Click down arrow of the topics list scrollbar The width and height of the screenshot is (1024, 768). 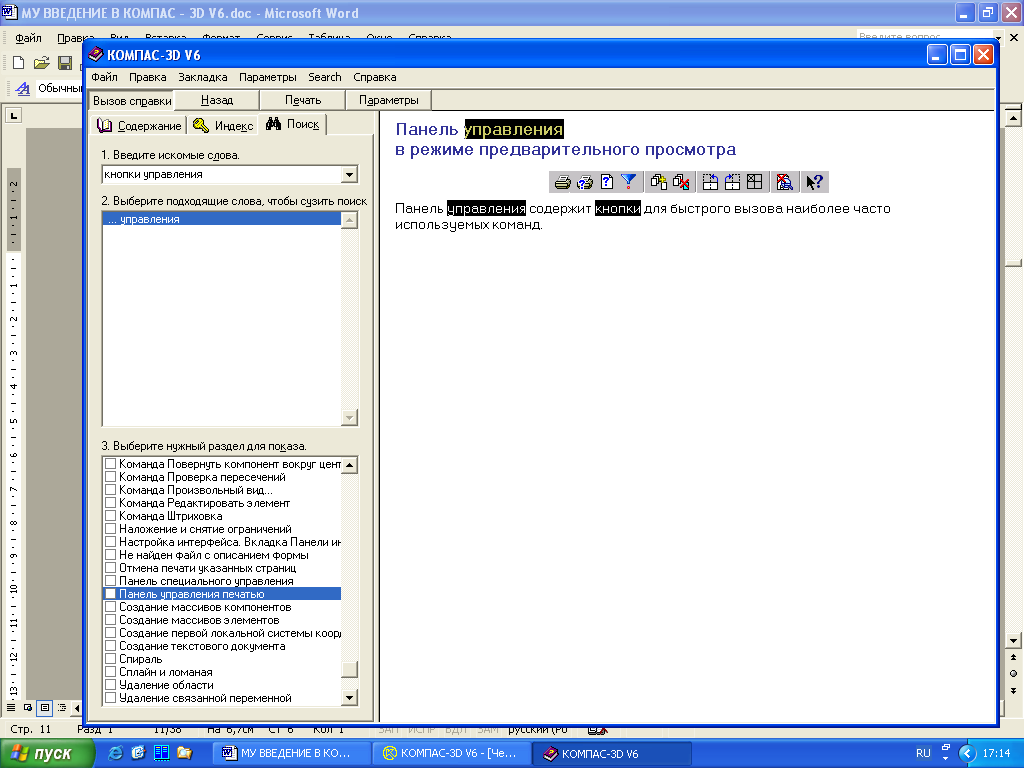click(x=349, y=697)
